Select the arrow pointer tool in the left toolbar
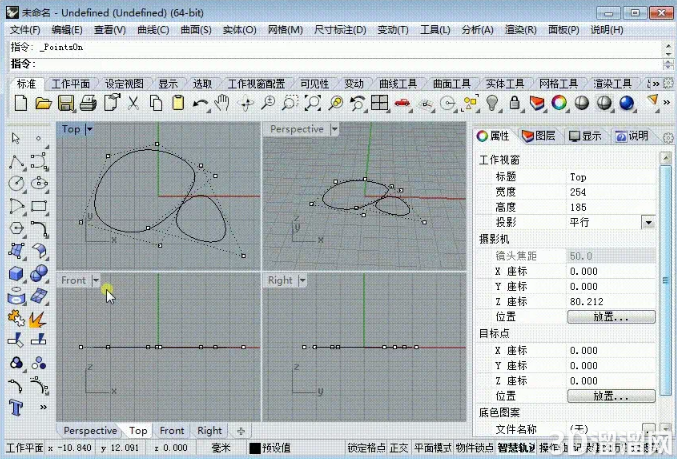Image resolution: width=677 pixels, height=459 pixels. coord(16,138)
